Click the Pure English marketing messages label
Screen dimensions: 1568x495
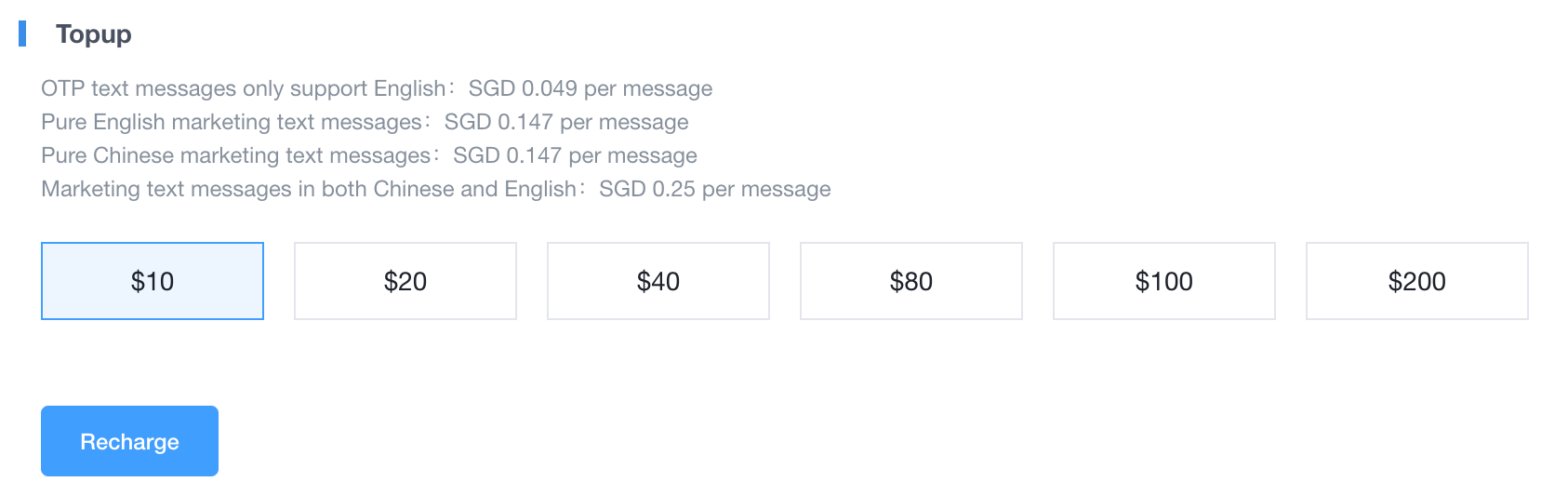coord(232,122)
